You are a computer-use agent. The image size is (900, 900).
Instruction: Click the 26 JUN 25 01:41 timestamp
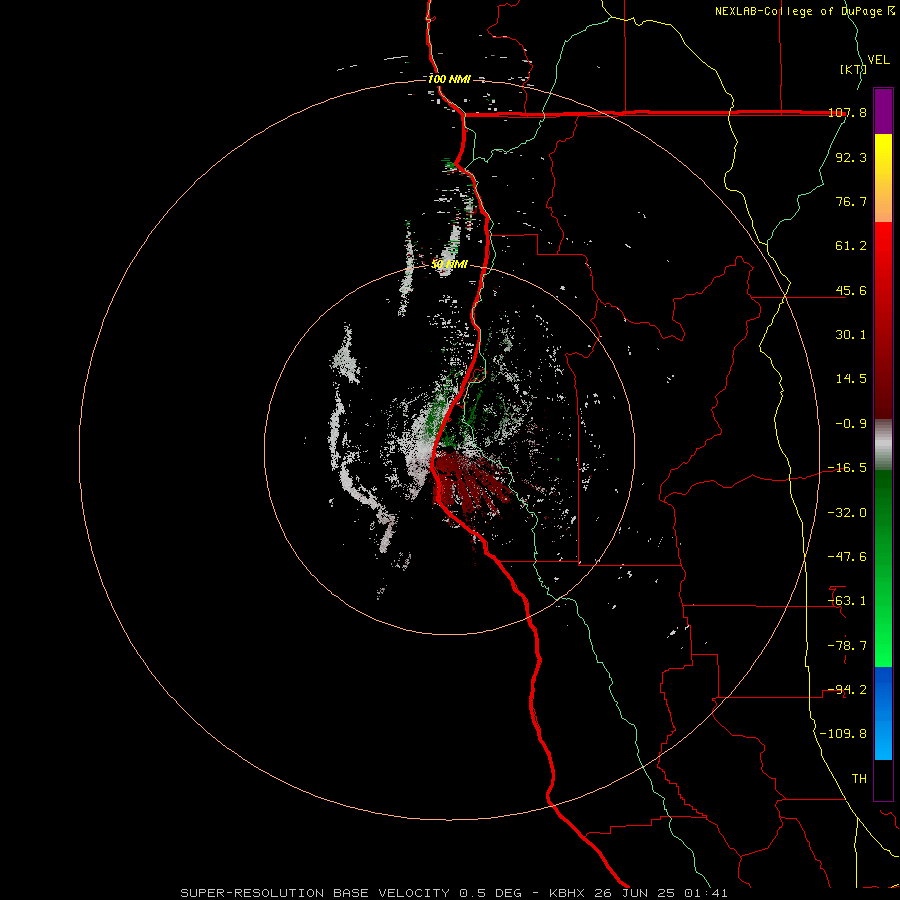coord(661,893)
